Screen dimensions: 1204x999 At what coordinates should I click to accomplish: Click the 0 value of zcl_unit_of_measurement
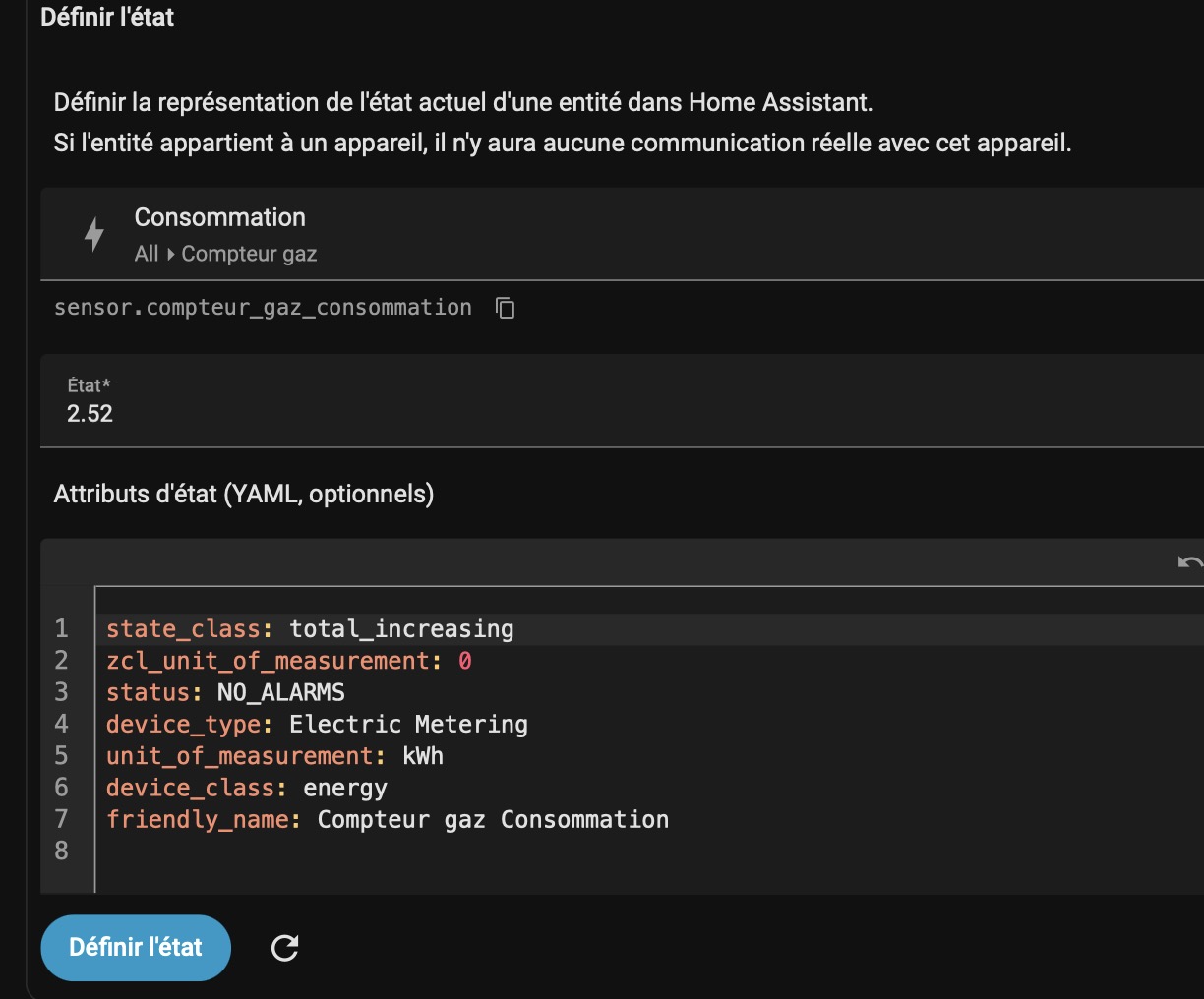pos(465,662)
